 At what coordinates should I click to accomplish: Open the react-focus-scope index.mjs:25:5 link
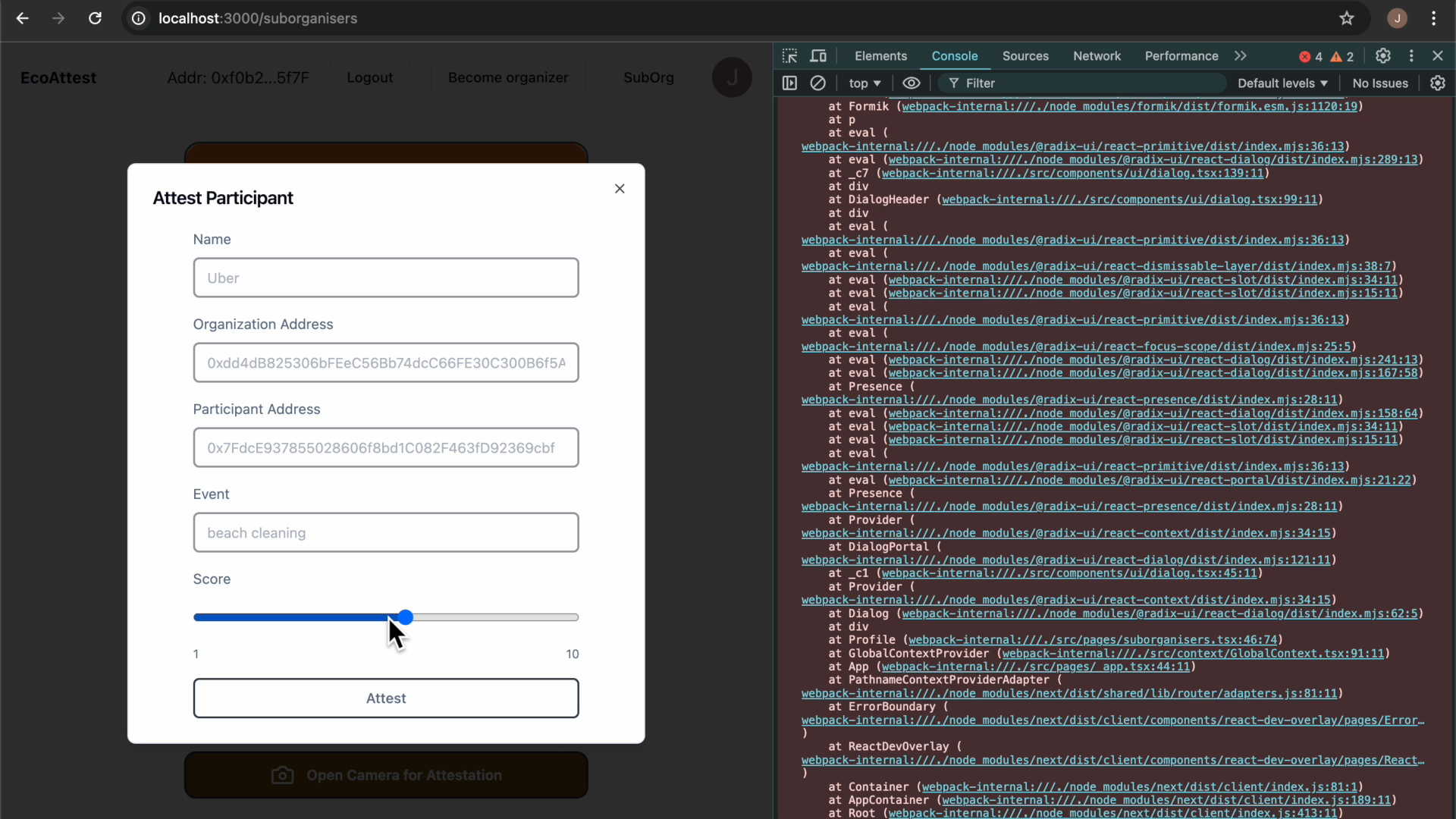click(x=1076, y=347)
